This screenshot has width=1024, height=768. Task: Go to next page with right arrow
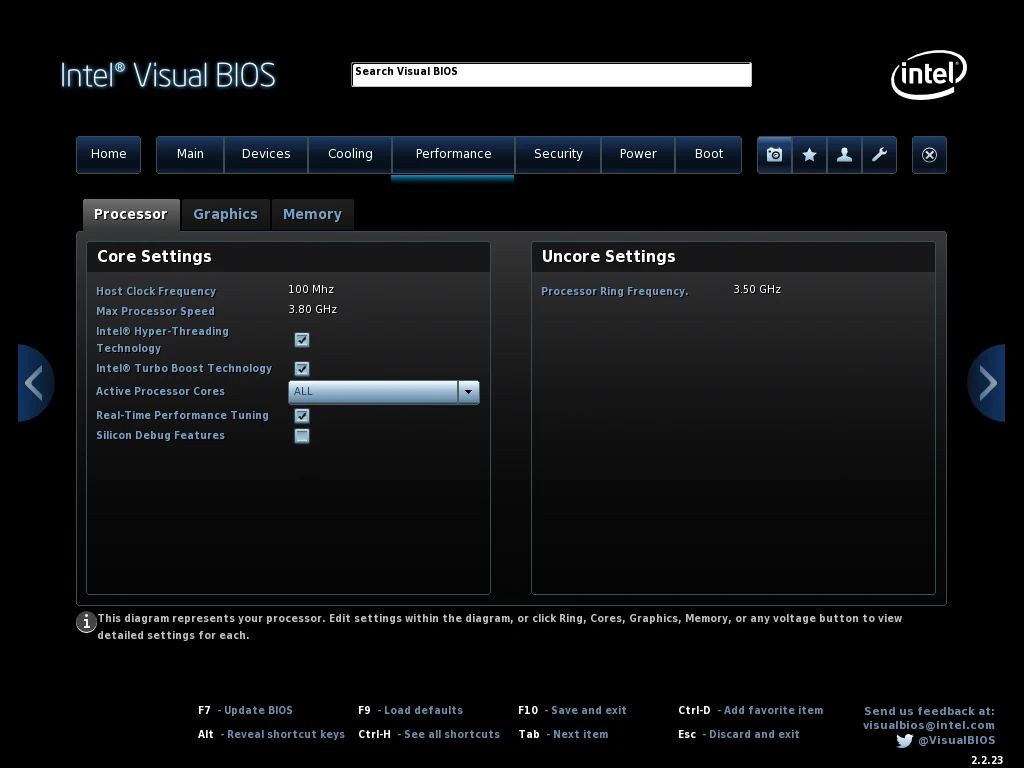[987, 383]
